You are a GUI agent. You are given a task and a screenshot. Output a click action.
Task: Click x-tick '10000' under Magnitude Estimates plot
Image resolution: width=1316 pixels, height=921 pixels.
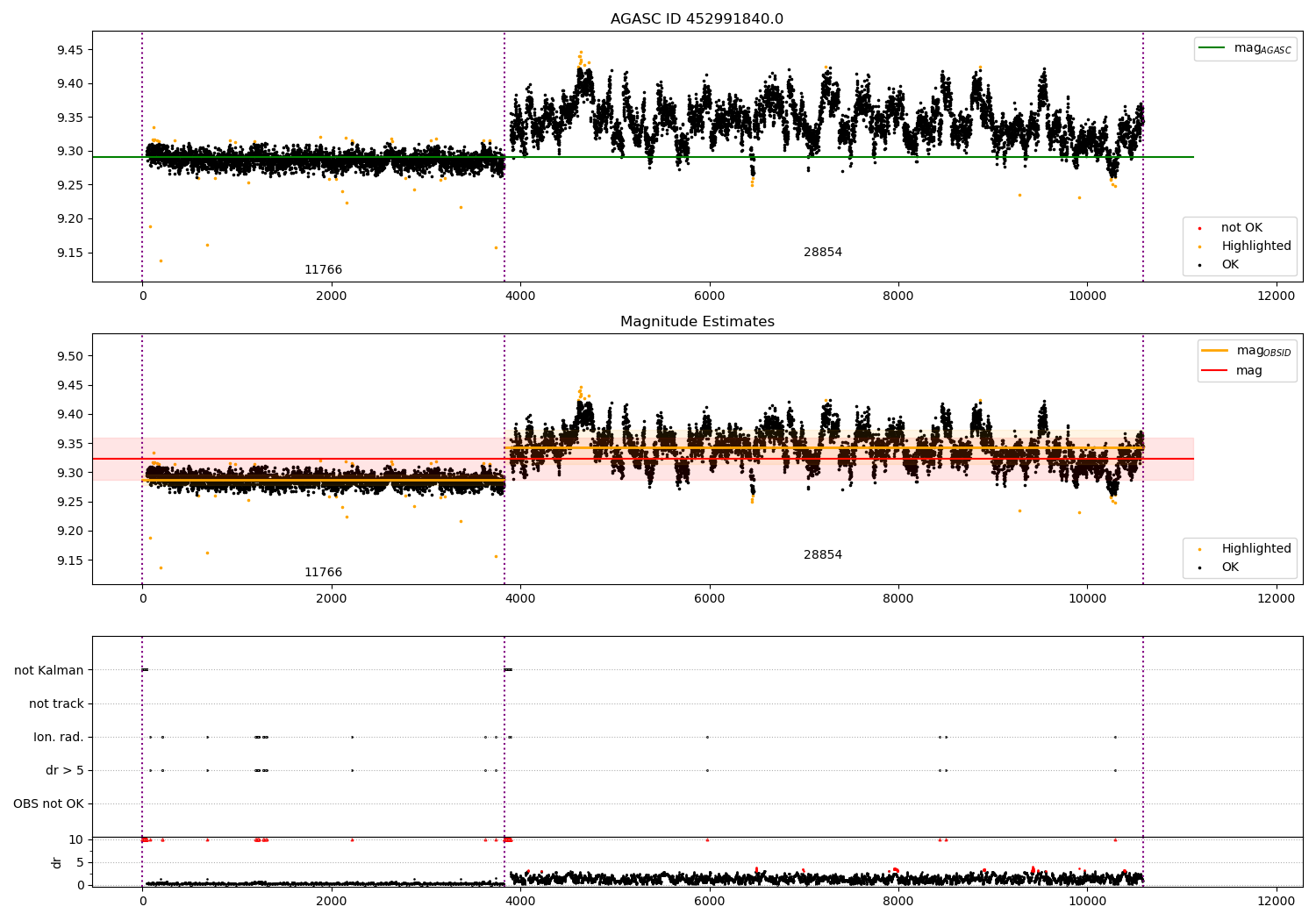click(1087, 599)
